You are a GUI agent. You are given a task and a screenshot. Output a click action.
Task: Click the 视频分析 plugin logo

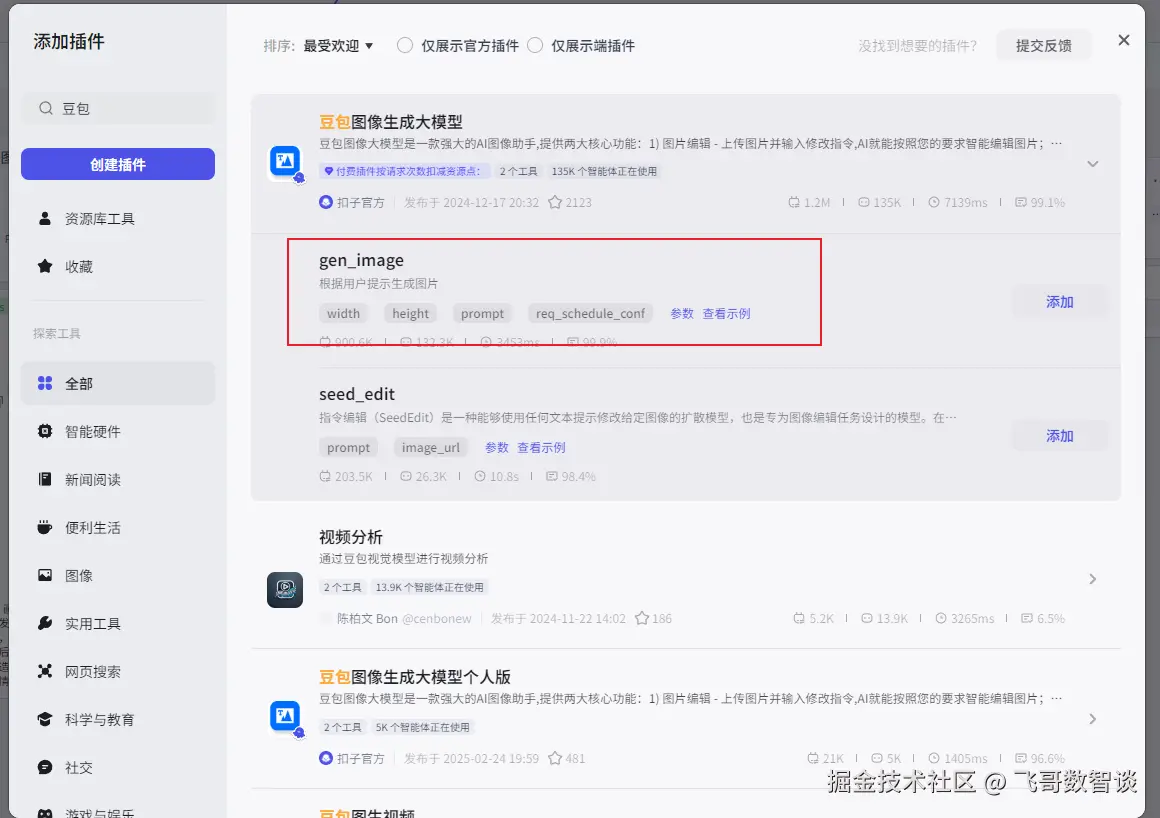coord(285,589)
